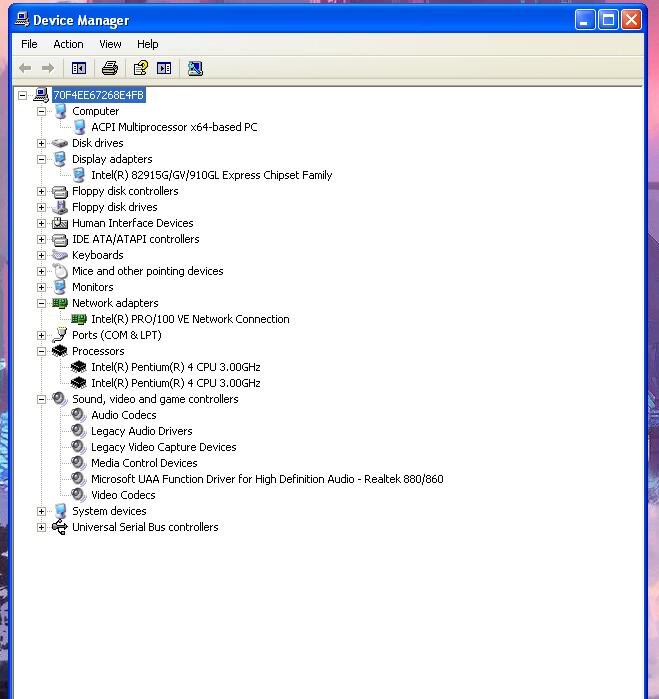Collapse the Display adapters category
The width and height of the screenshot is (659, 699).
[41, 159]
